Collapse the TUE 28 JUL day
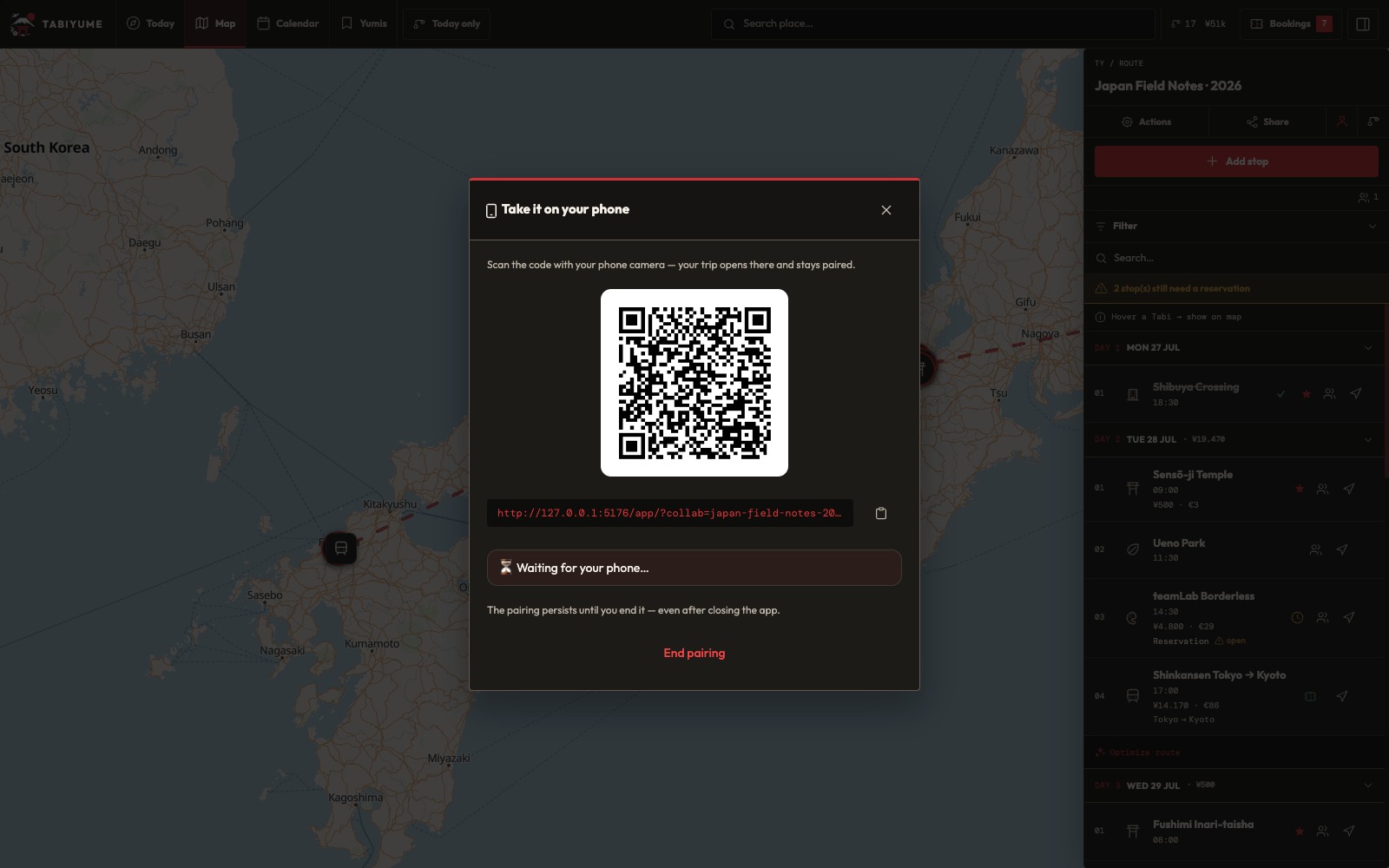This screenshot has height=868, width=1389. click(x=1368, y=440)
